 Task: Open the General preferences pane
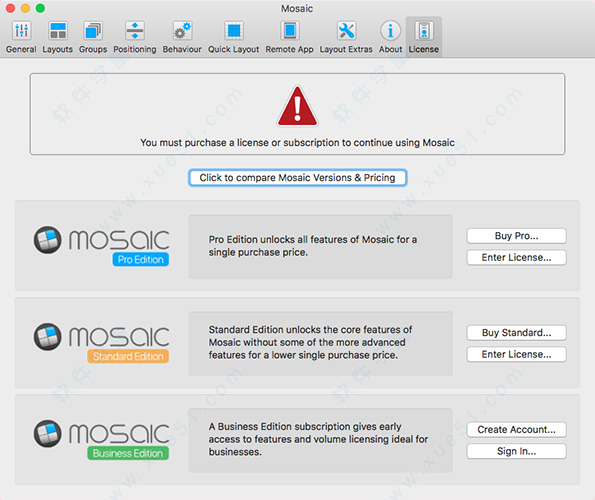pyautogui.click(x=21, y=37)
